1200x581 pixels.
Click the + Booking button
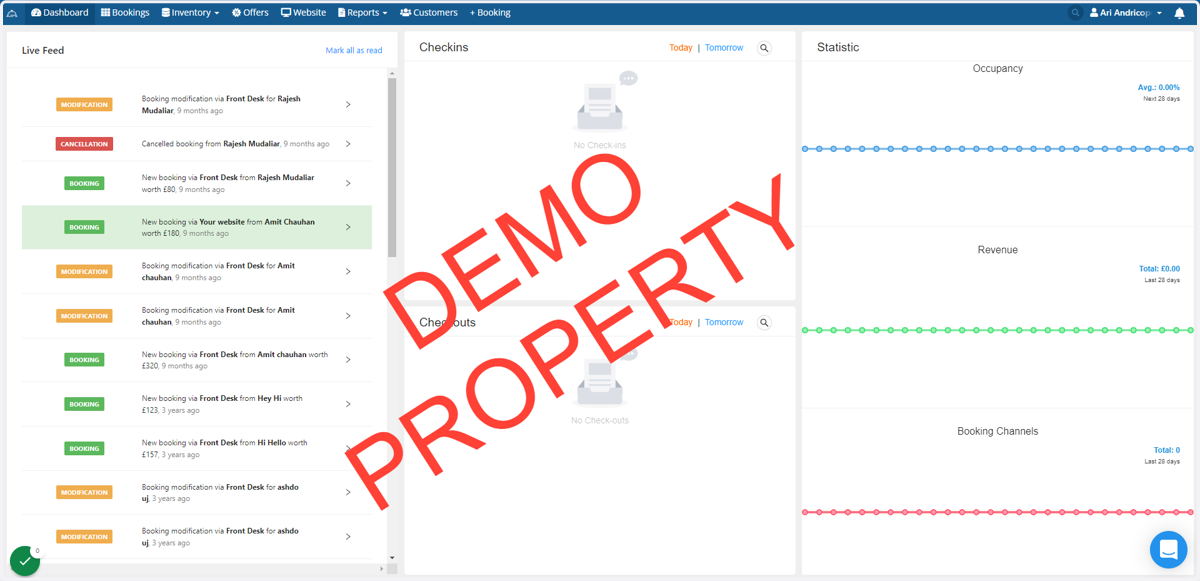(490, 13)
